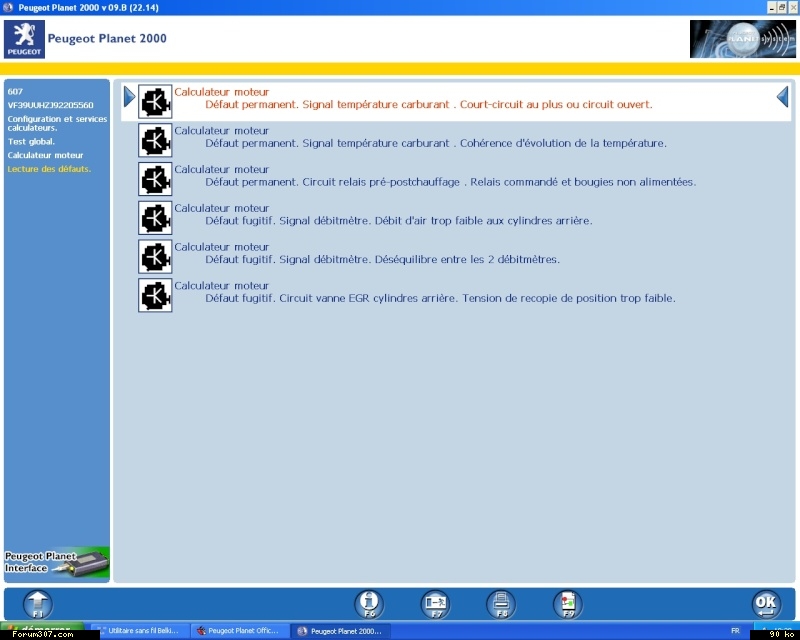Open the F6 information icon
The image size is (800, 640).
point(369,604)
